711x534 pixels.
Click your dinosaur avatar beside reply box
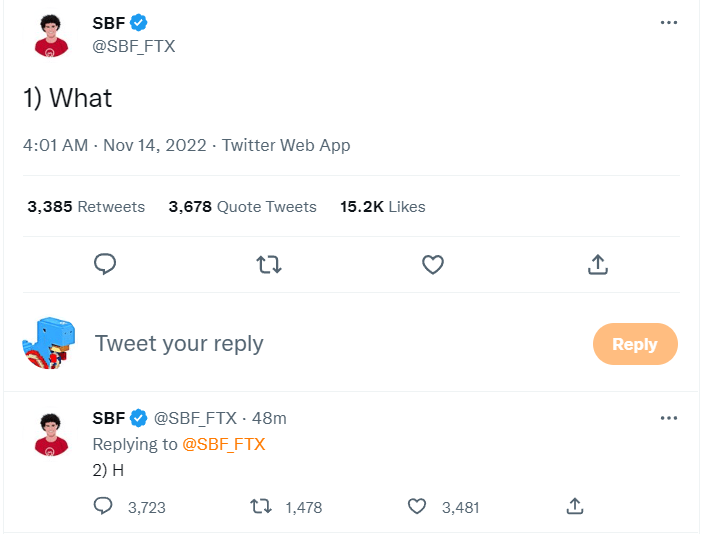(50, 344)
